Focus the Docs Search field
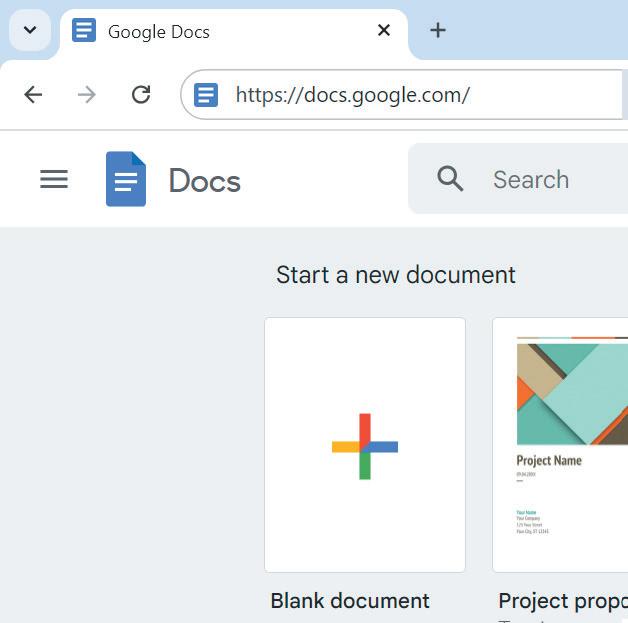The width and height of the screenshot is (628, 623). pos(518,179)
